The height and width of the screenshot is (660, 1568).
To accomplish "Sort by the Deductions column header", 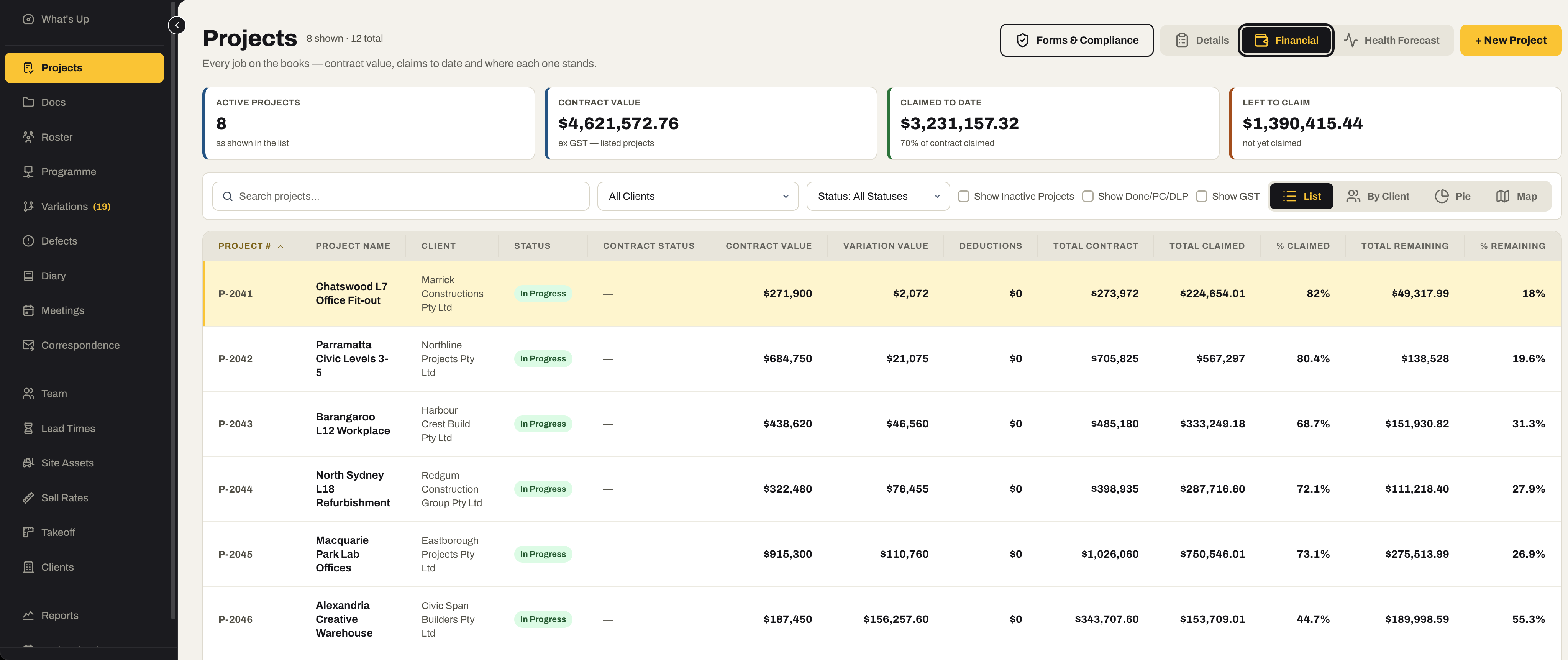I will coord(991,246).
